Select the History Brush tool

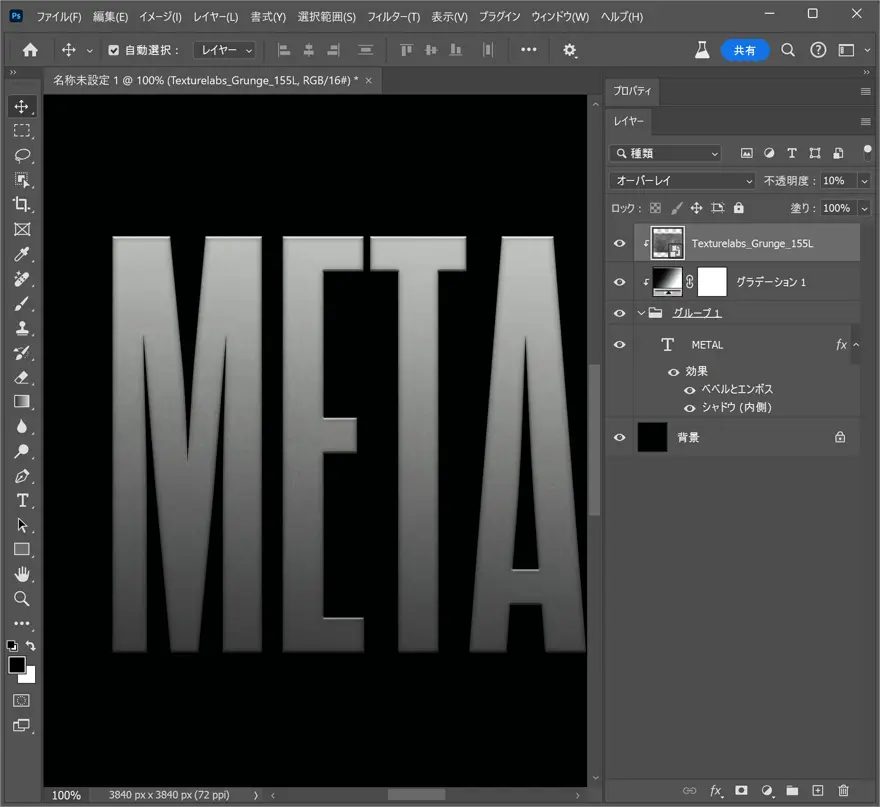click(x=21, y=353)
